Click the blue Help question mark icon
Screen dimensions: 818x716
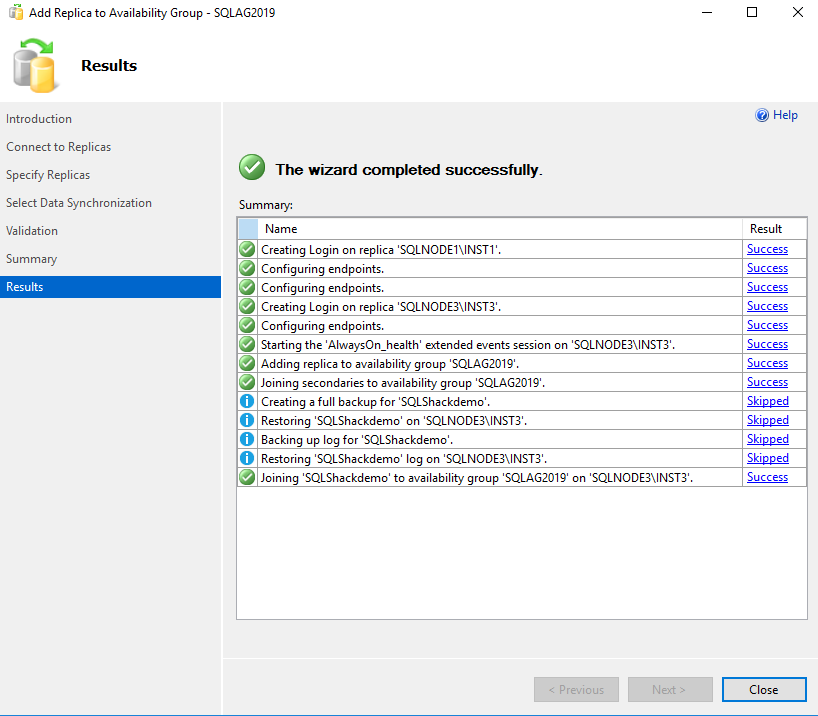[x=762, y=115]
